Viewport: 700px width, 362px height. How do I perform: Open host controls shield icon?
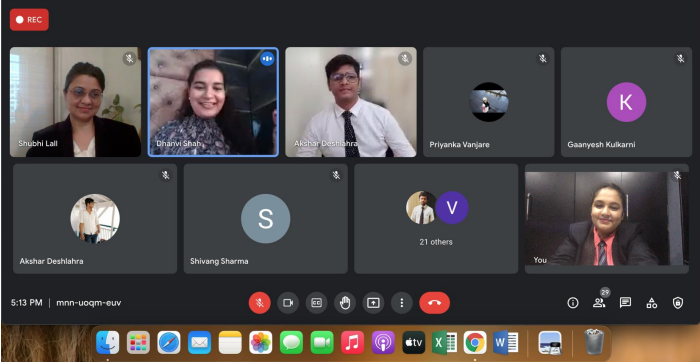678,303
